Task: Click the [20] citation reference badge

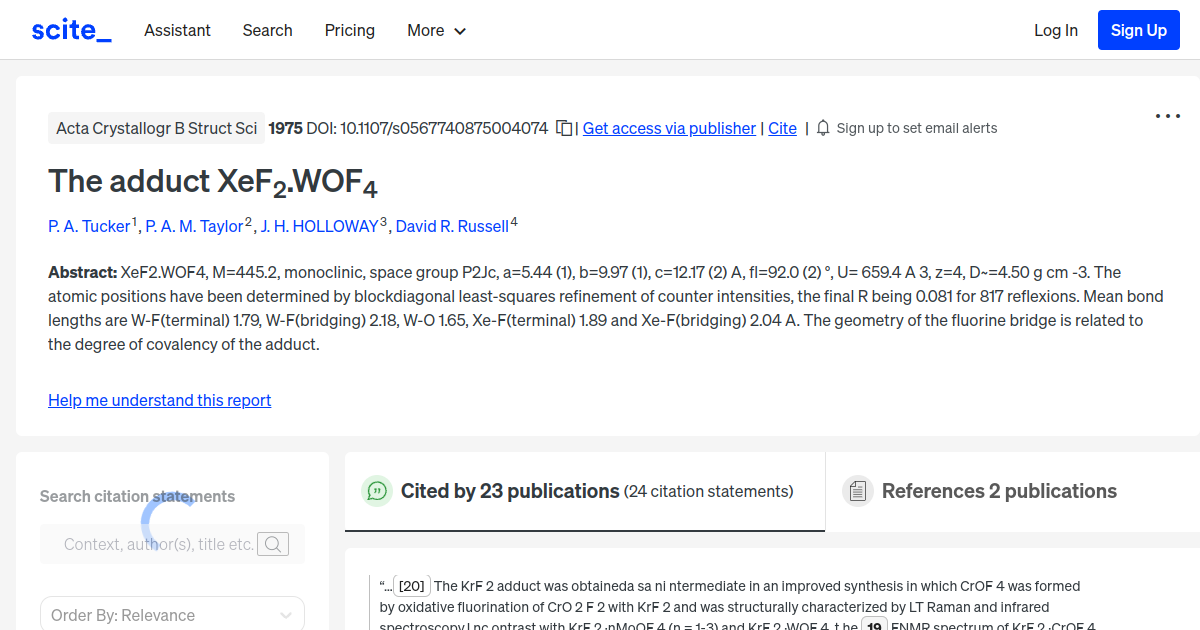Action: (410, 585)
